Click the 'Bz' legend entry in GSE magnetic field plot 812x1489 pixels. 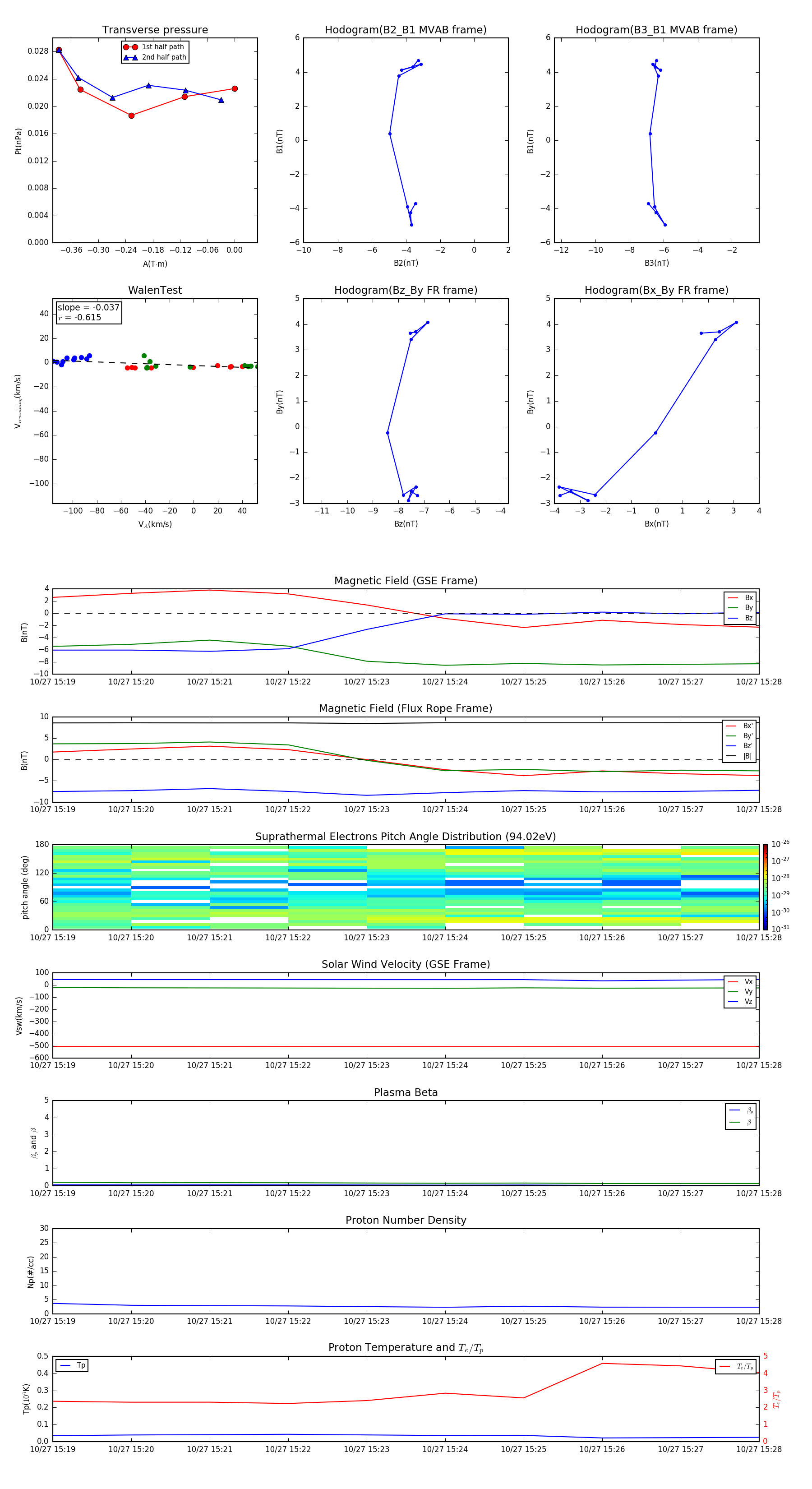tap(740, 618)
